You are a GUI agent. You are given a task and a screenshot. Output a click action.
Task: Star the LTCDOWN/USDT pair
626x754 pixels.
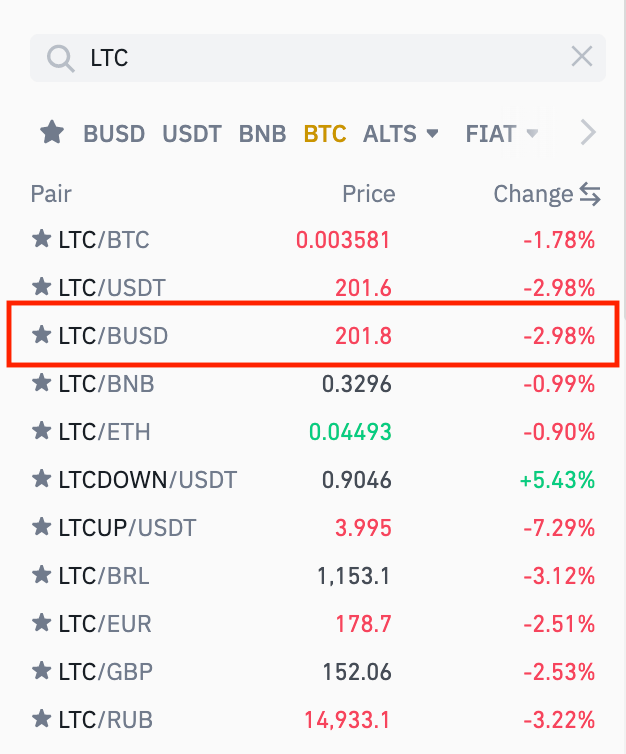tap(42, 479)
